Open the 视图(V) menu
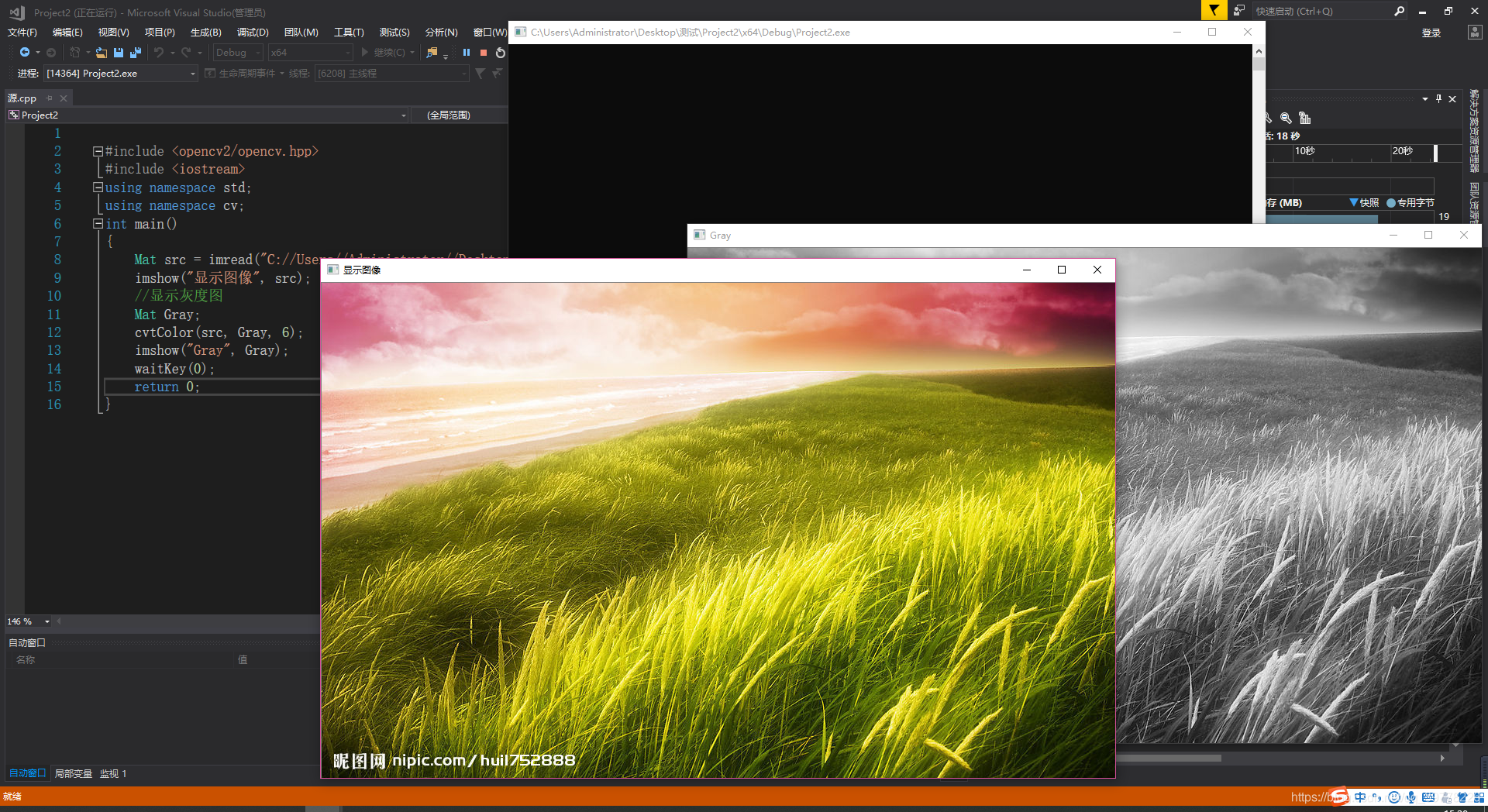Screen dimensions: 1488x812 click(113, 32)
